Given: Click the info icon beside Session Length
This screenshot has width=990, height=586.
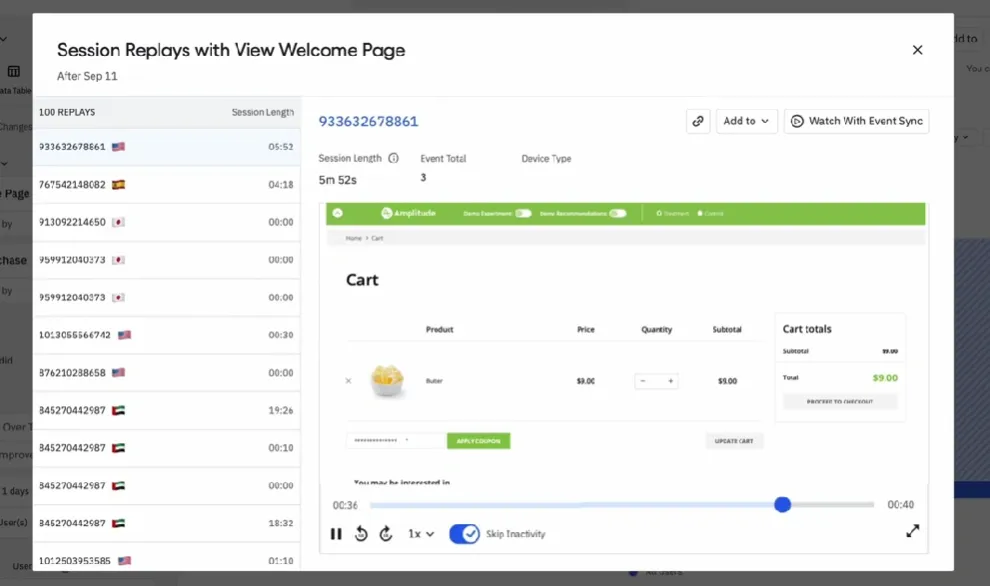Looking at the screenshot, I should click(x=393, y=158).
